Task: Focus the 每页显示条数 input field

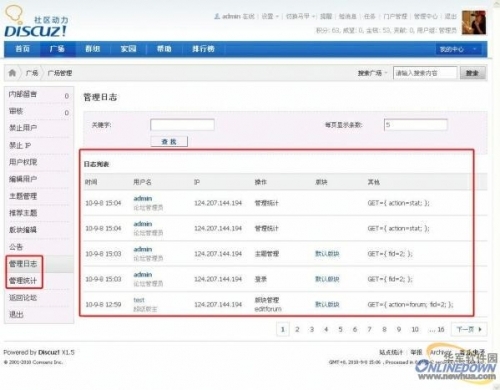Action: [415, 125]
